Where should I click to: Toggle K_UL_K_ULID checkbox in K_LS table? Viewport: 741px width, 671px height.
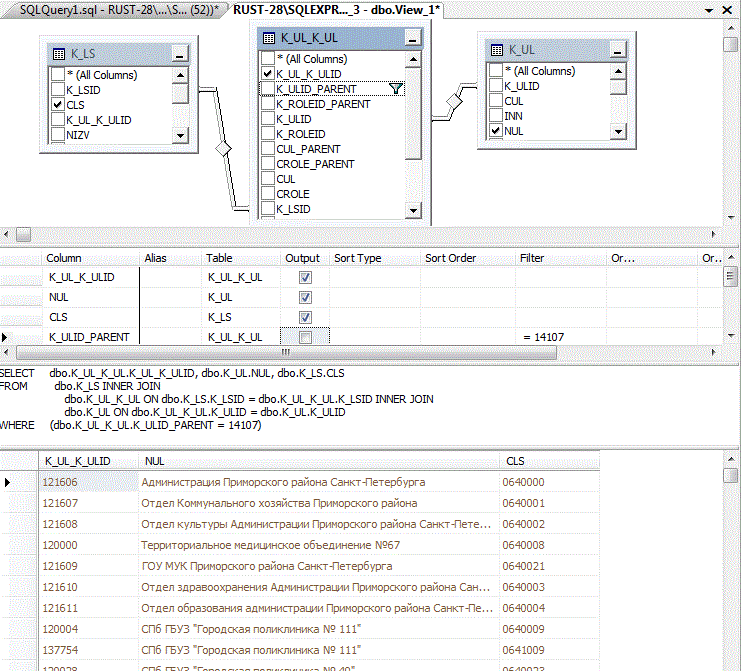point(58,120)
